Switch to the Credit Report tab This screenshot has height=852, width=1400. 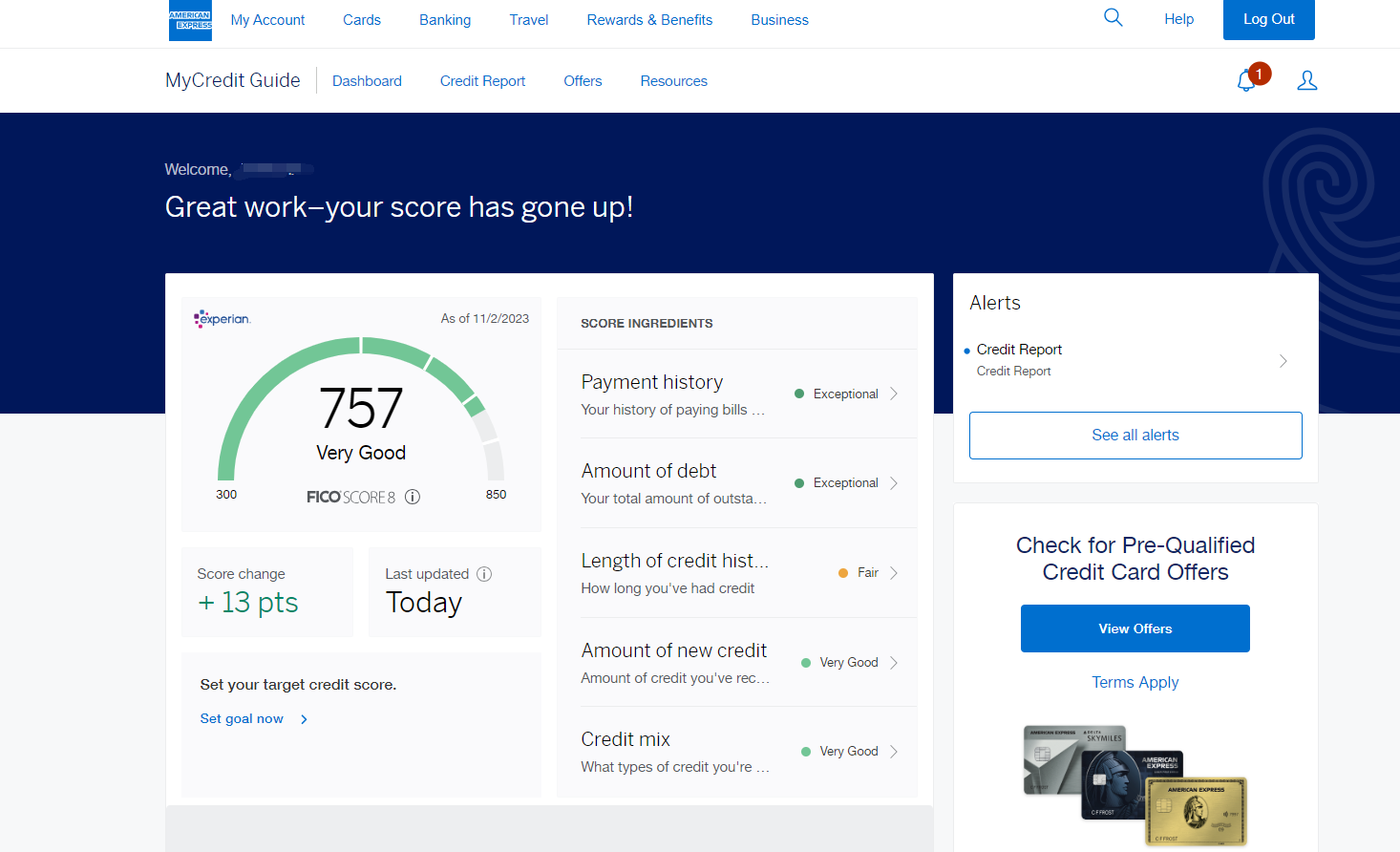[482, 81]
